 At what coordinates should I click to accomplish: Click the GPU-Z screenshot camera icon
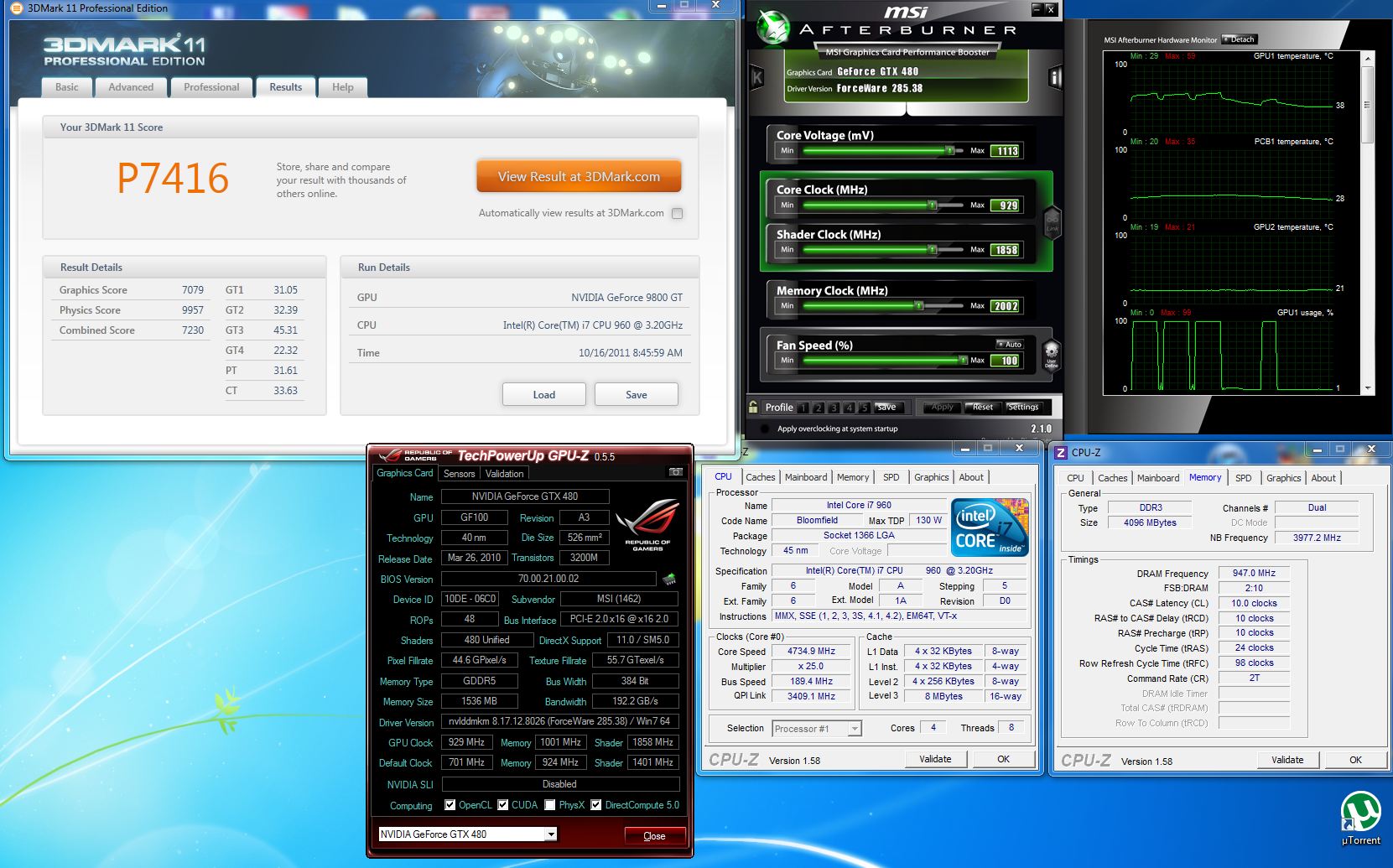point(675,472)
